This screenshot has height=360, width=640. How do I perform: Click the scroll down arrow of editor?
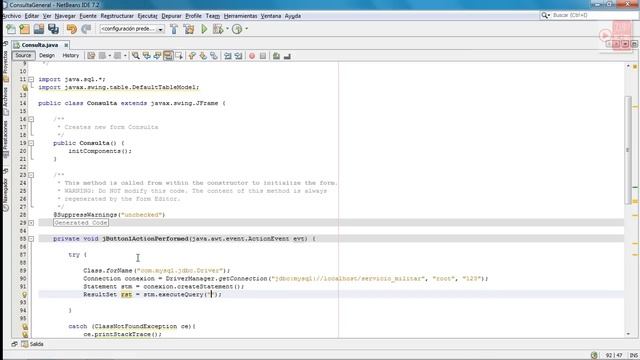(628, 334)
